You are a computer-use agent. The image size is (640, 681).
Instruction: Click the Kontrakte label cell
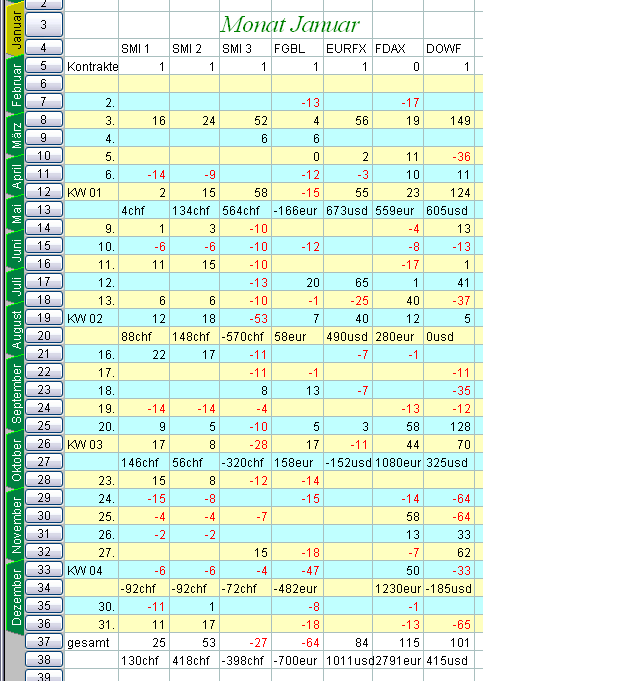click(x=92, y=66)
